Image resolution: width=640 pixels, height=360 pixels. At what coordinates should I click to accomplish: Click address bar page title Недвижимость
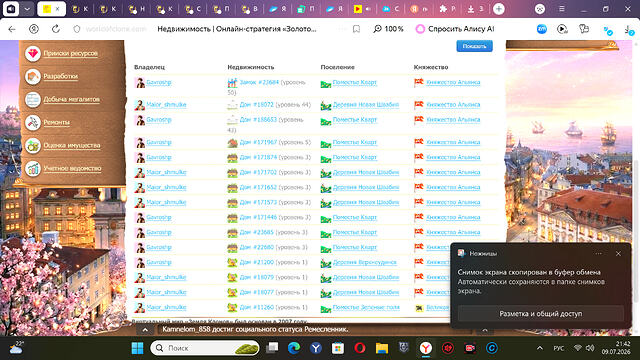237,29
